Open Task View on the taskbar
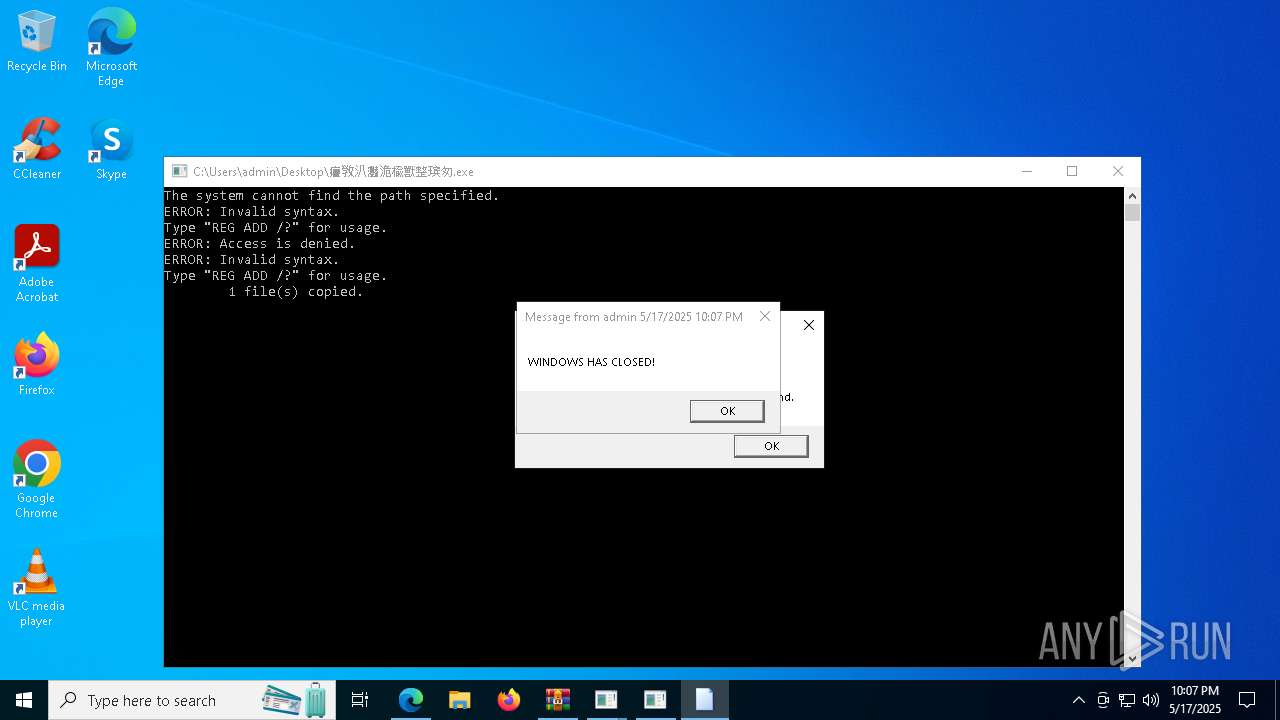The width and height of the screenshot is (1280, 720). (x=360, y=700)
